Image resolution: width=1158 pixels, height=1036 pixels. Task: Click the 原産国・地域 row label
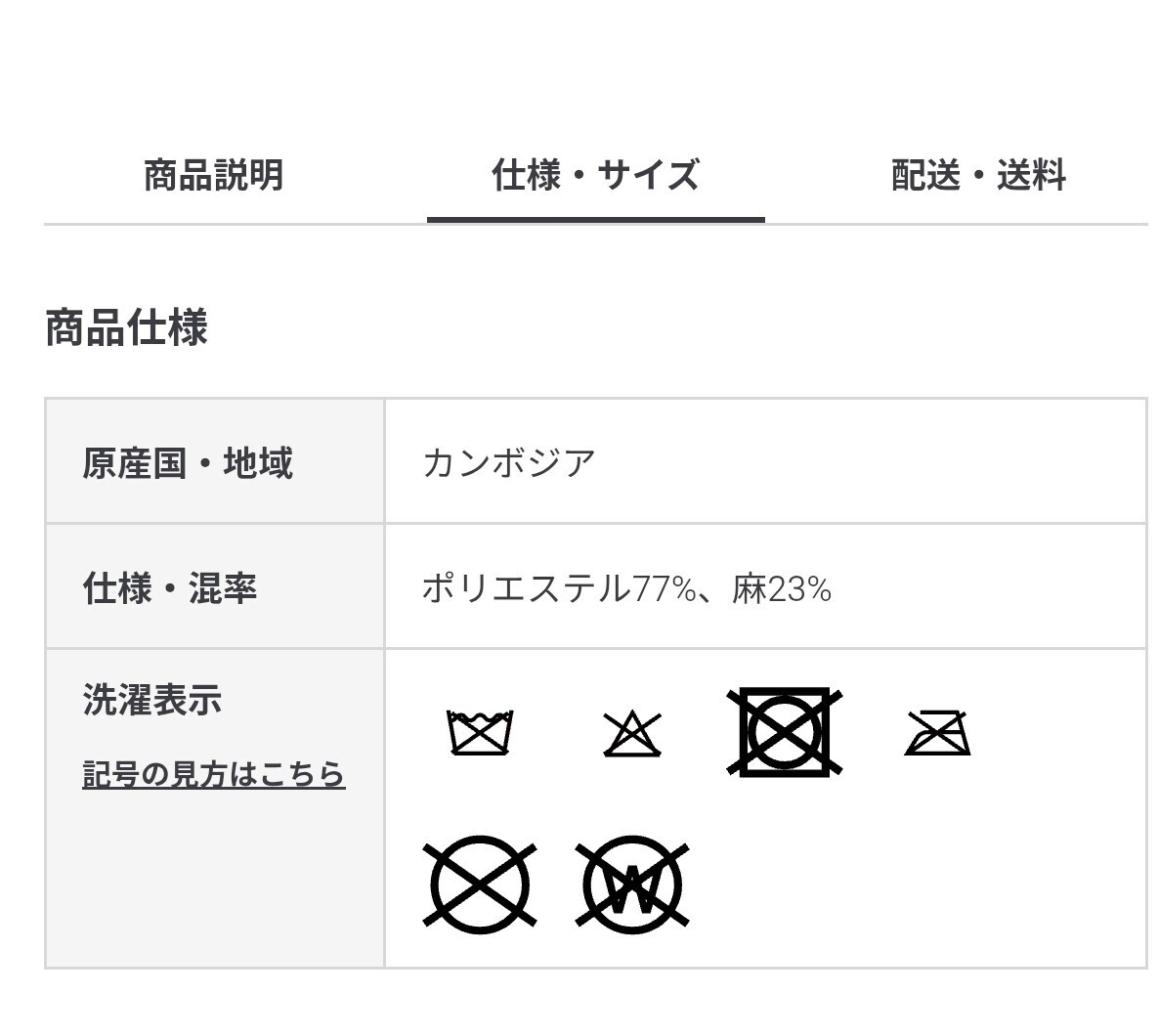click(x=187, y=462)
